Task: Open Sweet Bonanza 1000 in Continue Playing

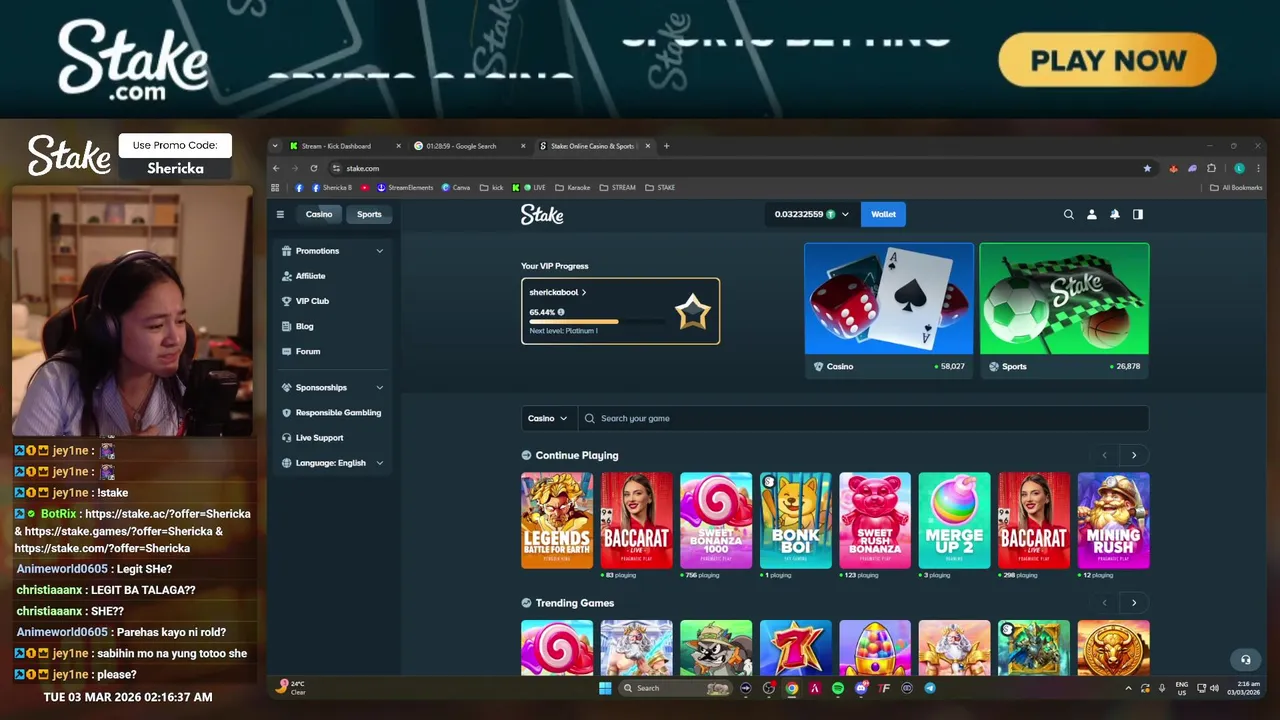Action: 716,520
